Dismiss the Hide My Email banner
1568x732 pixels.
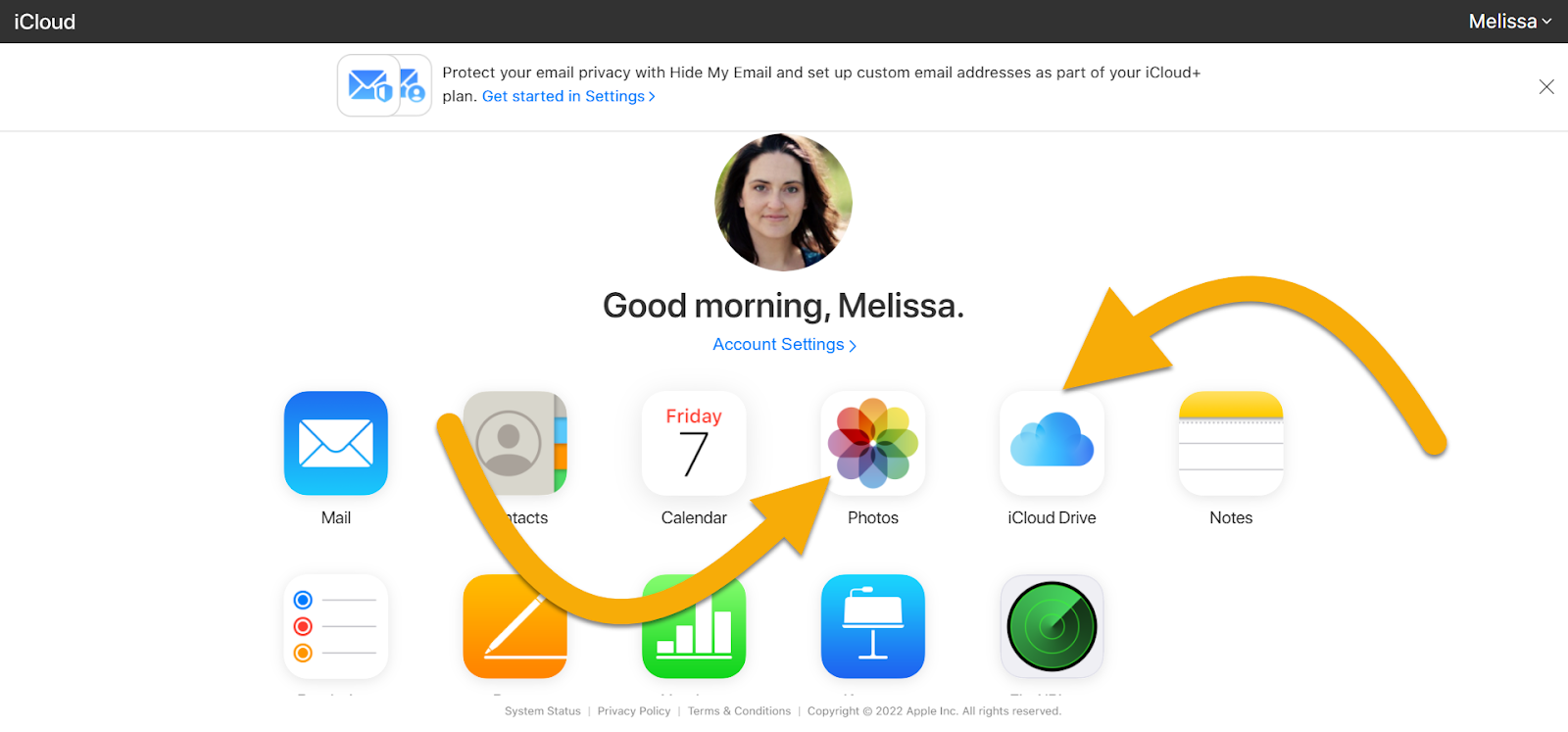click(x=1546, y=87)
